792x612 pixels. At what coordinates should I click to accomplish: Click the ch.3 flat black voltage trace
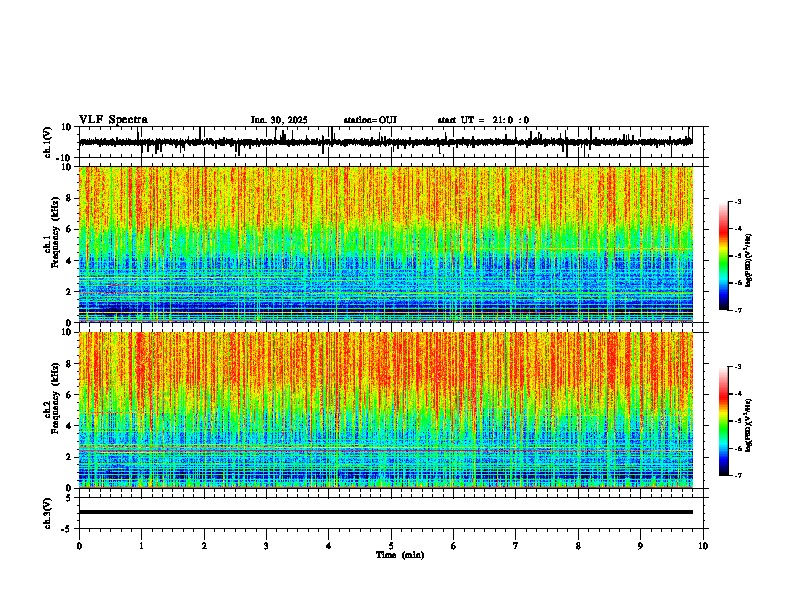[386, 512]
